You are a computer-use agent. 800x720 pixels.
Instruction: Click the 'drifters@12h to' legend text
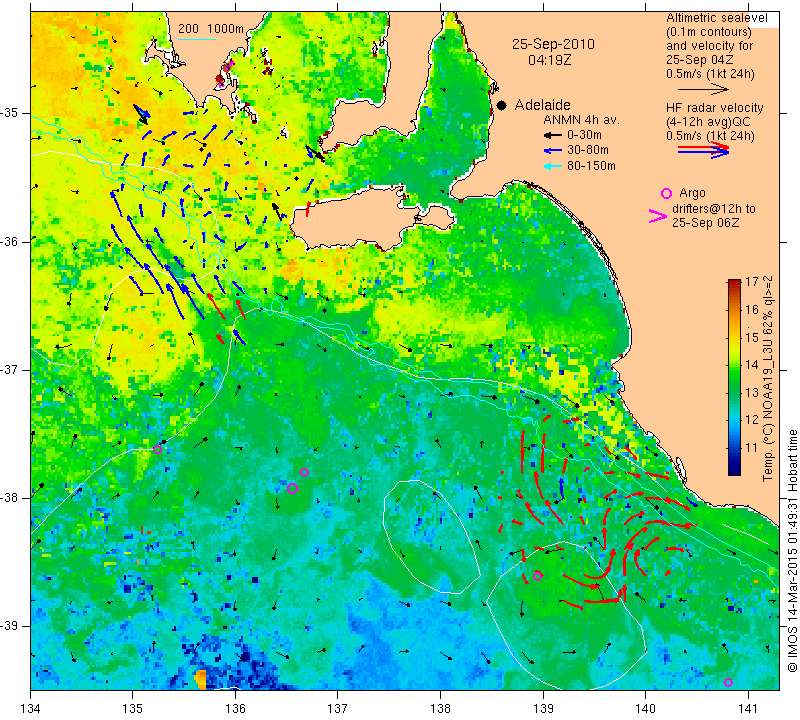click(713, 209)
